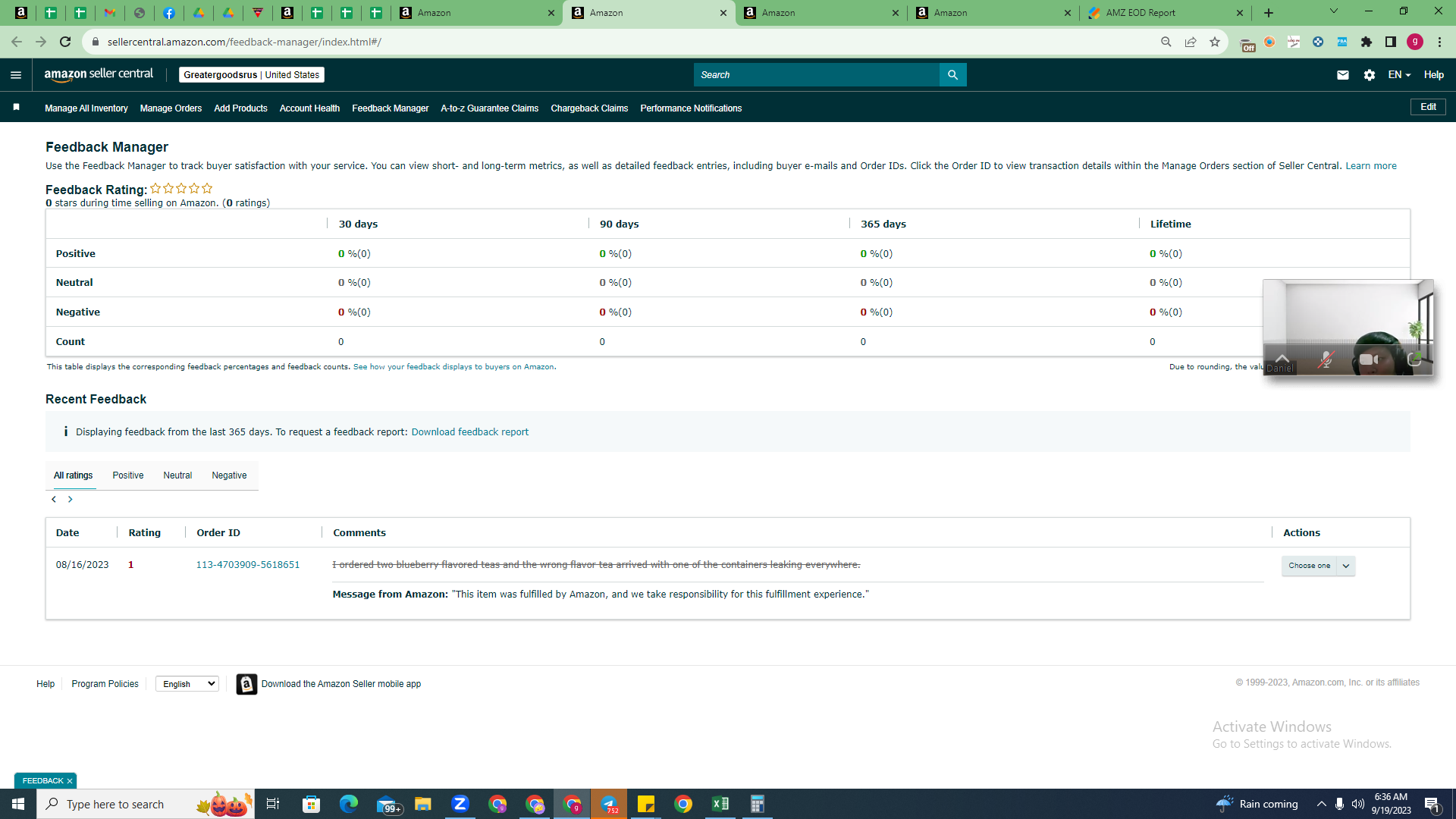Open Zoom from the taskbar

(x=460, y=804)
